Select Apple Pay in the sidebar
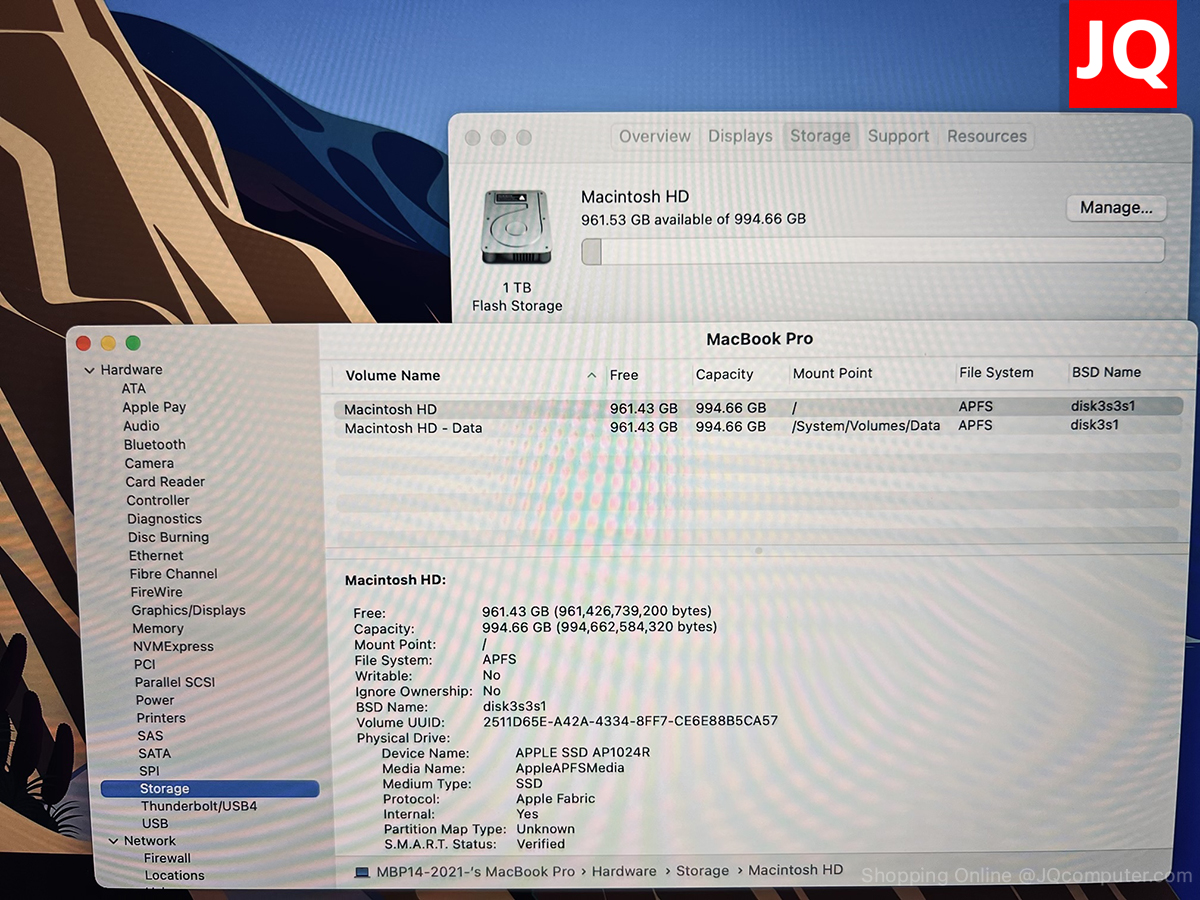Image resolution: width=1200 pixels, height=900 pixels. pyautogui.click(x=154, y=407)
